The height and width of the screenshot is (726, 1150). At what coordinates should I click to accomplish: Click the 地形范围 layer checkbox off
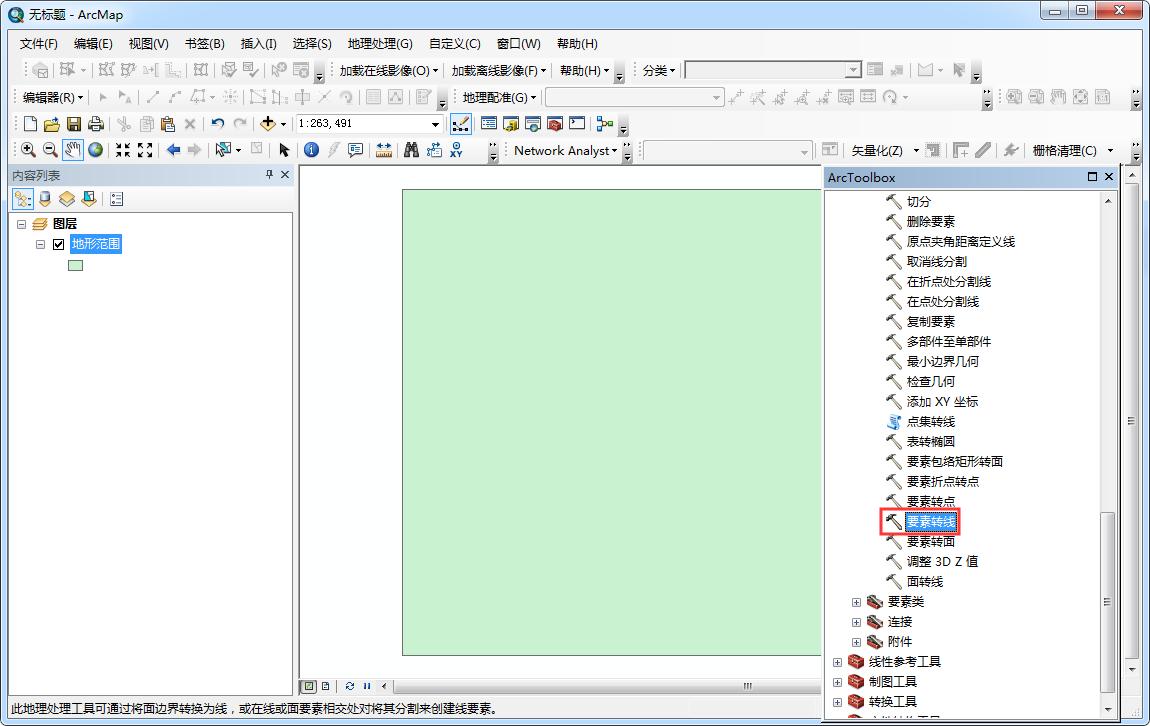58,243
